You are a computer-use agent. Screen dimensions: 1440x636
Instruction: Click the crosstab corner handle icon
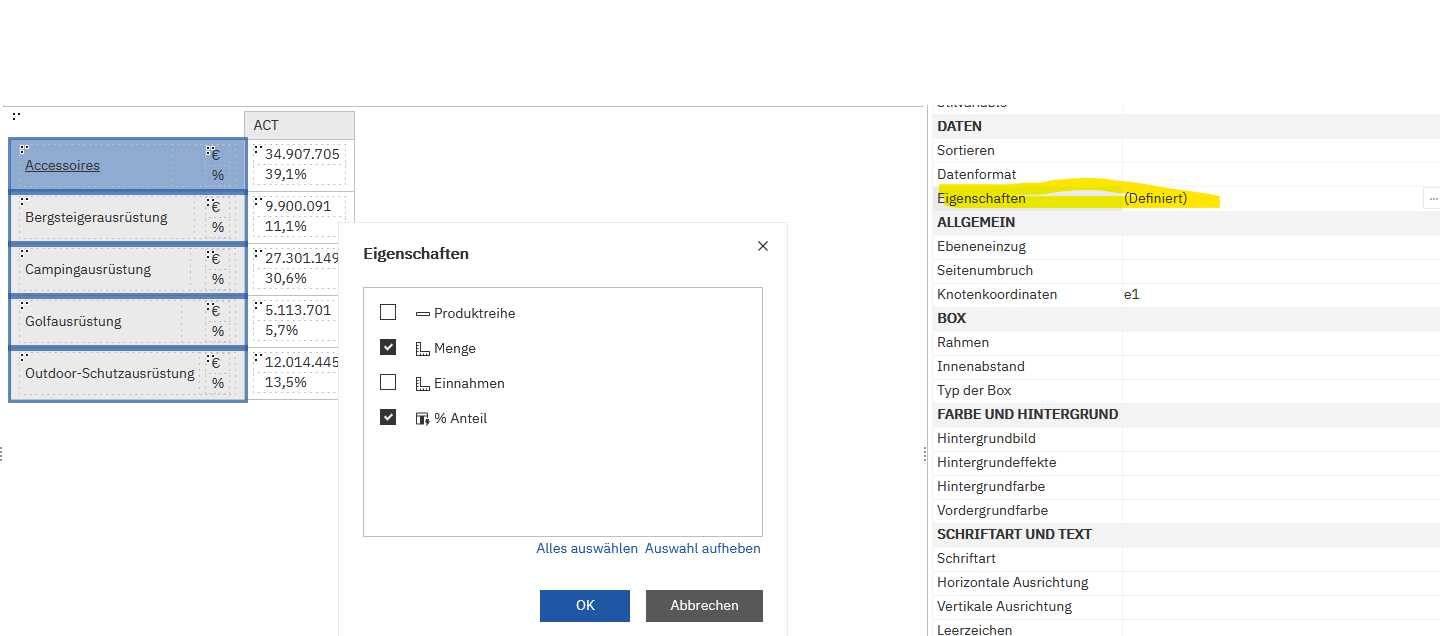(17, 117)
